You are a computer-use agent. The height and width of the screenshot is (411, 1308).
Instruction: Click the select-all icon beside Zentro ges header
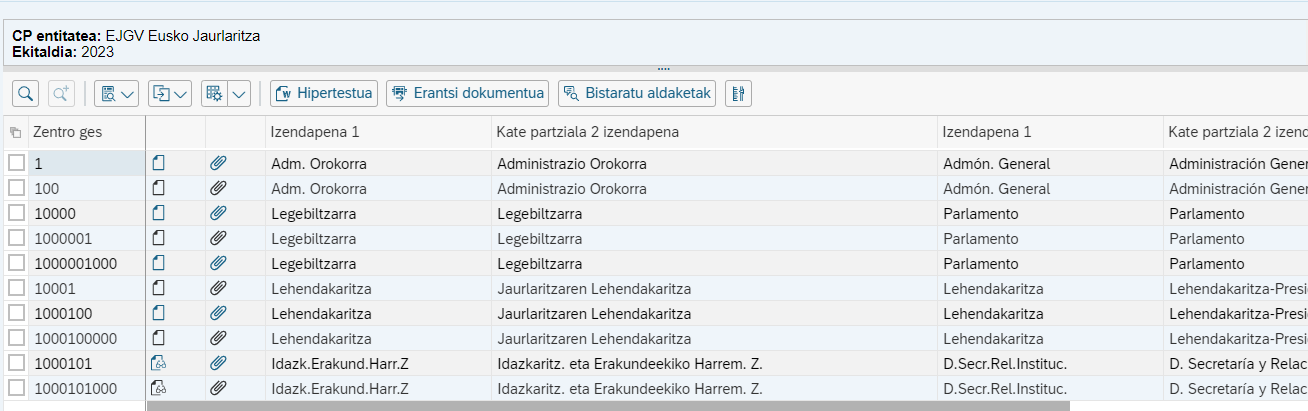15,132
